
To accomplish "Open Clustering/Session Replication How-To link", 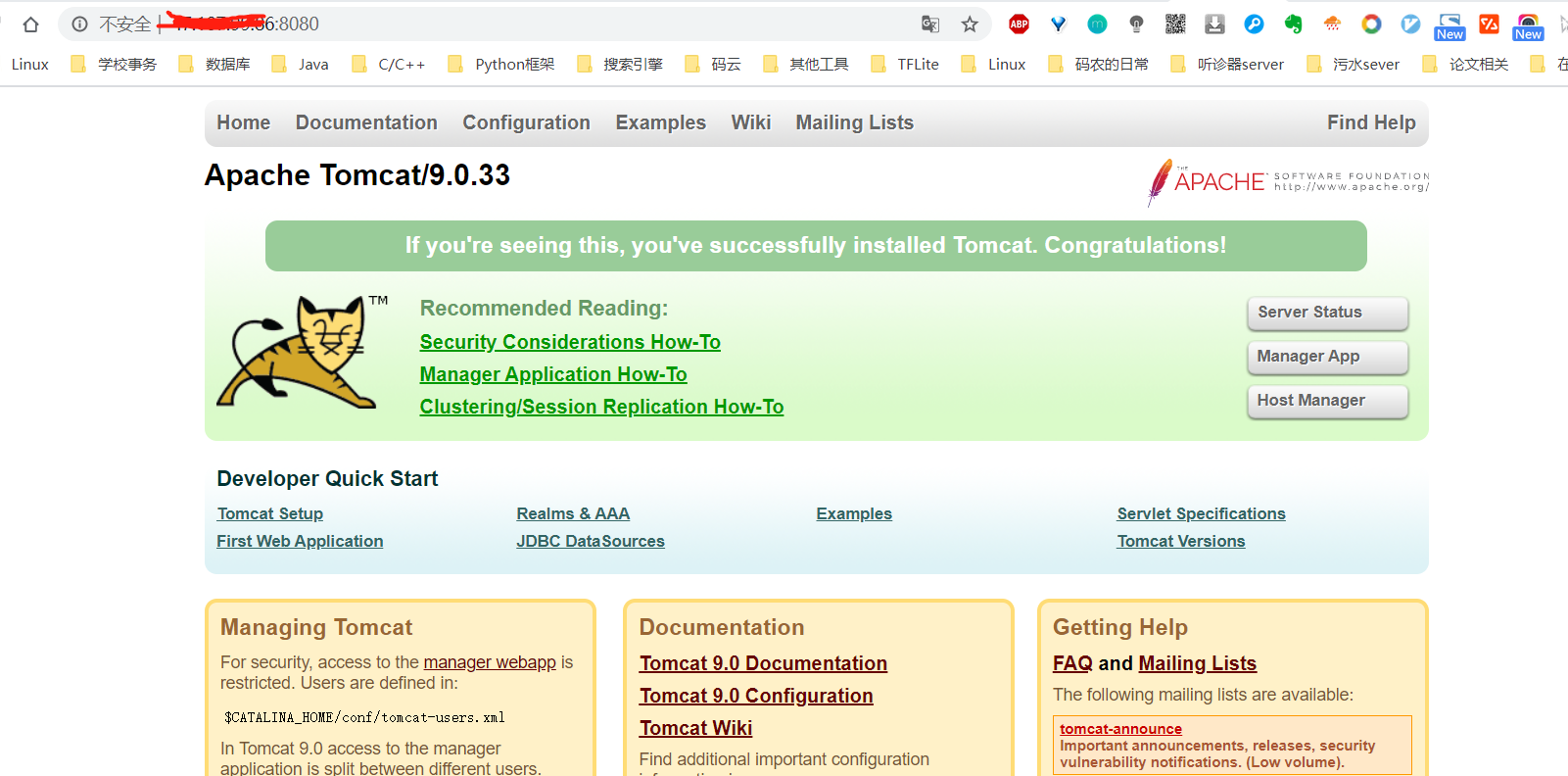I will (x=601, y=407).
